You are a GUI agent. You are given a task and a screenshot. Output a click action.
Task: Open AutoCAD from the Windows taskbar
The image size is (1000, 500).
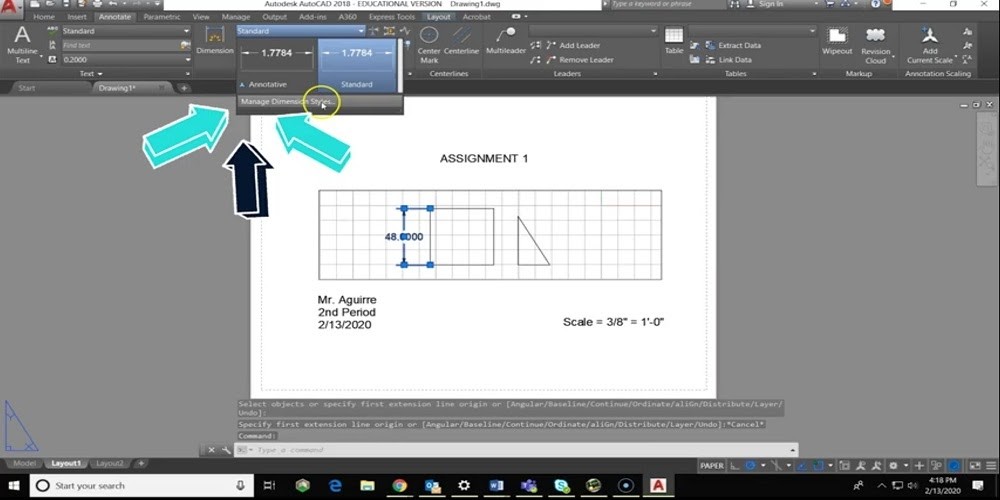[659, 485]
